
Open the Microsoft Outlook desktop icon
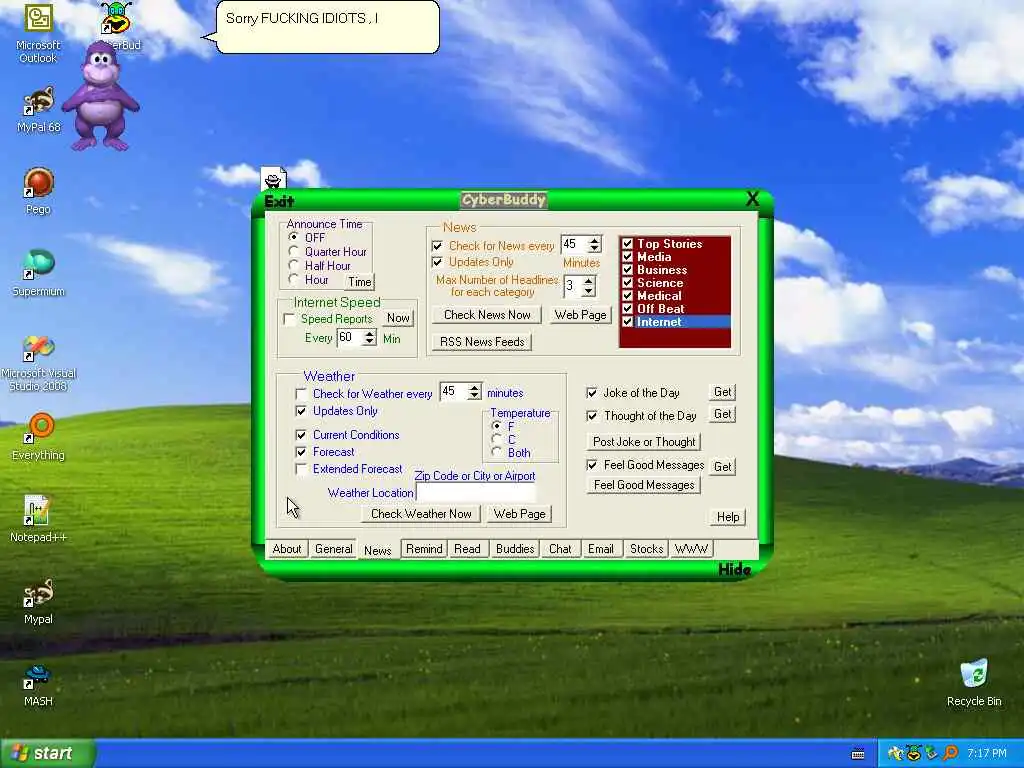point(38,33)
